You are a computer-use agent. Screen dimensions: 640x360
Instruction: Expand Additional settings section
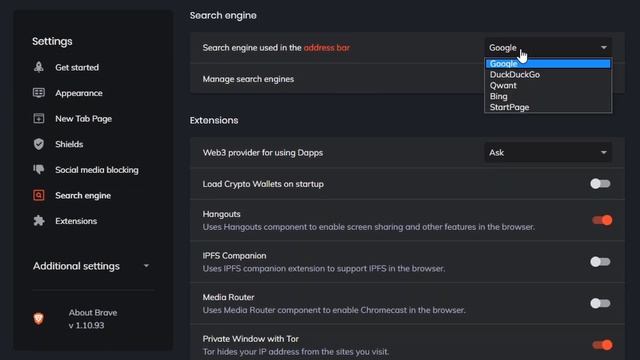[91, 266]
